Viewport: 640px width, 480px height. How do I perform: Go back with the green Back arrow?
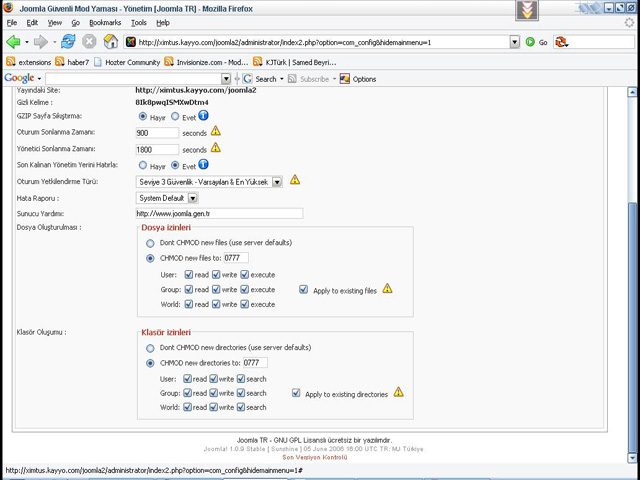point(13,42)
